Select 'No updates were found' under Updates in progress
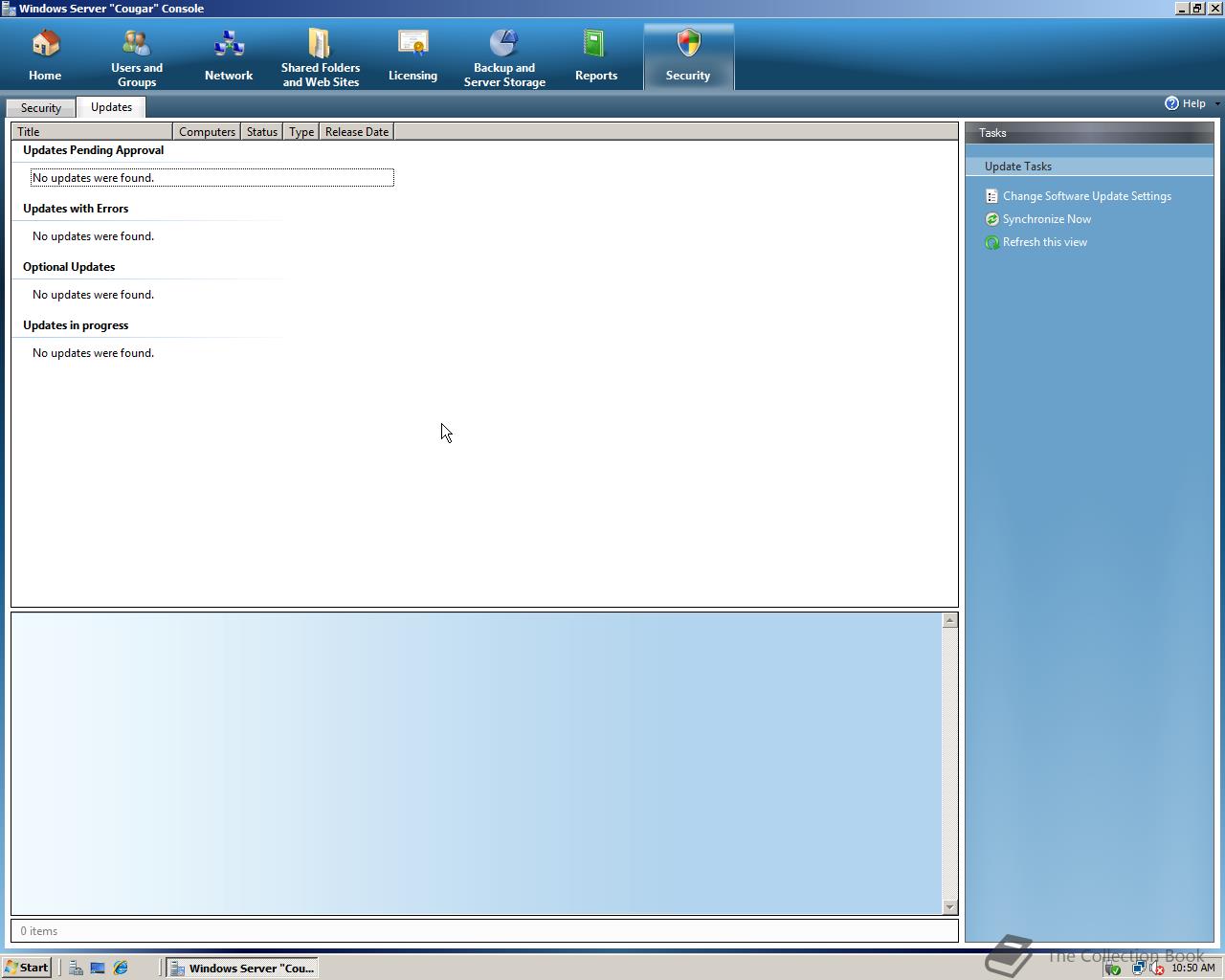The image size is (1225, 980). (x=93, y=353)
